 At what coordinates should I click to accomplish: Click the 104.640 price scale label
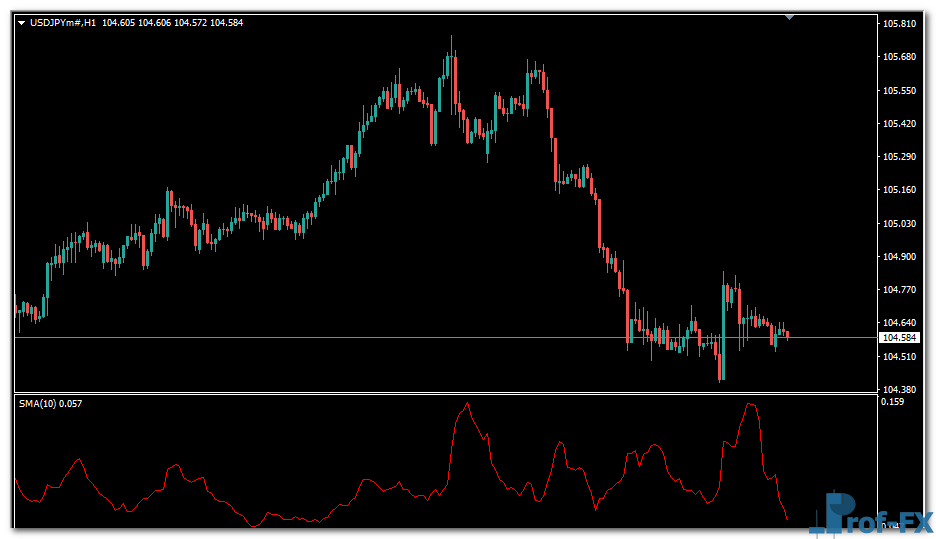(900, 323)
